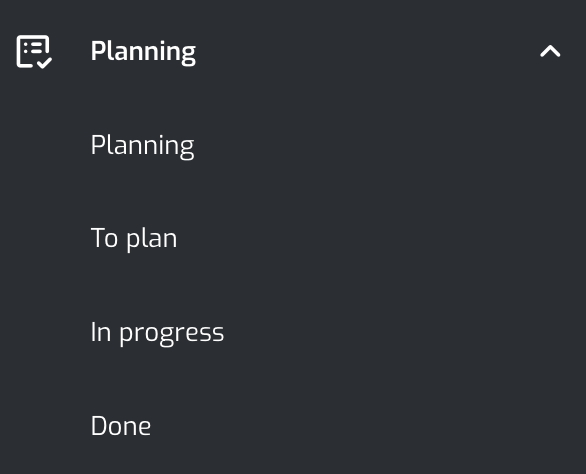The height and width of the screenshot is (474, 586).
Task: Click the task board icon left of Planning
Action: (x=34, y=52)
